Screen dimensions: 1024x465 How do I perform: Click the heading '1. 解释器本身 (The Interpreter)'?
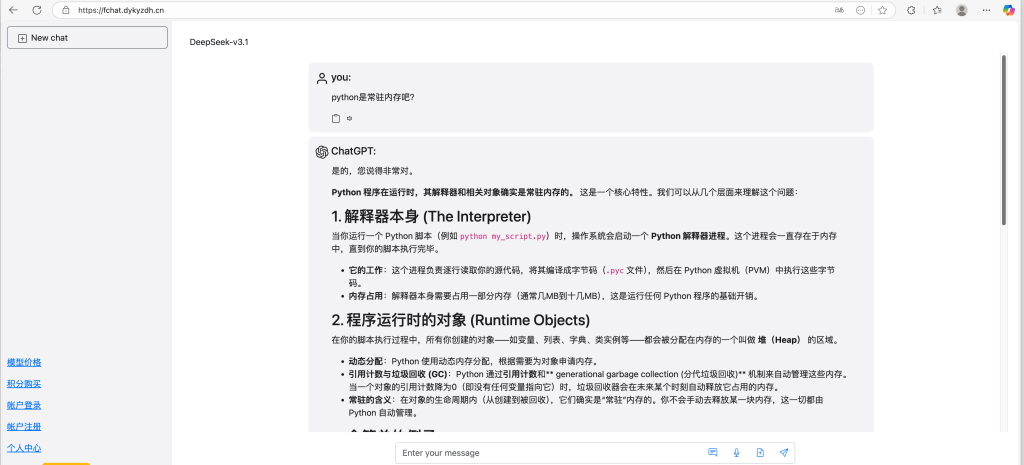click(x=431, y=216)
